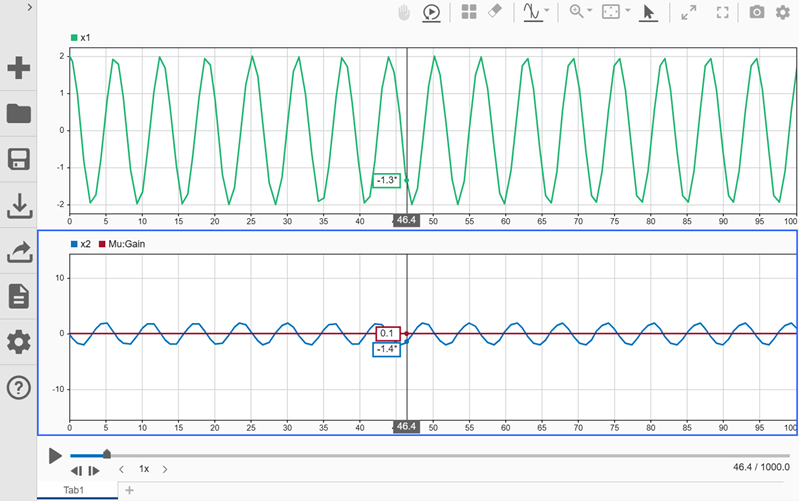Click bottom plot 46.4 cursor time marker

[x=406, y=427]
